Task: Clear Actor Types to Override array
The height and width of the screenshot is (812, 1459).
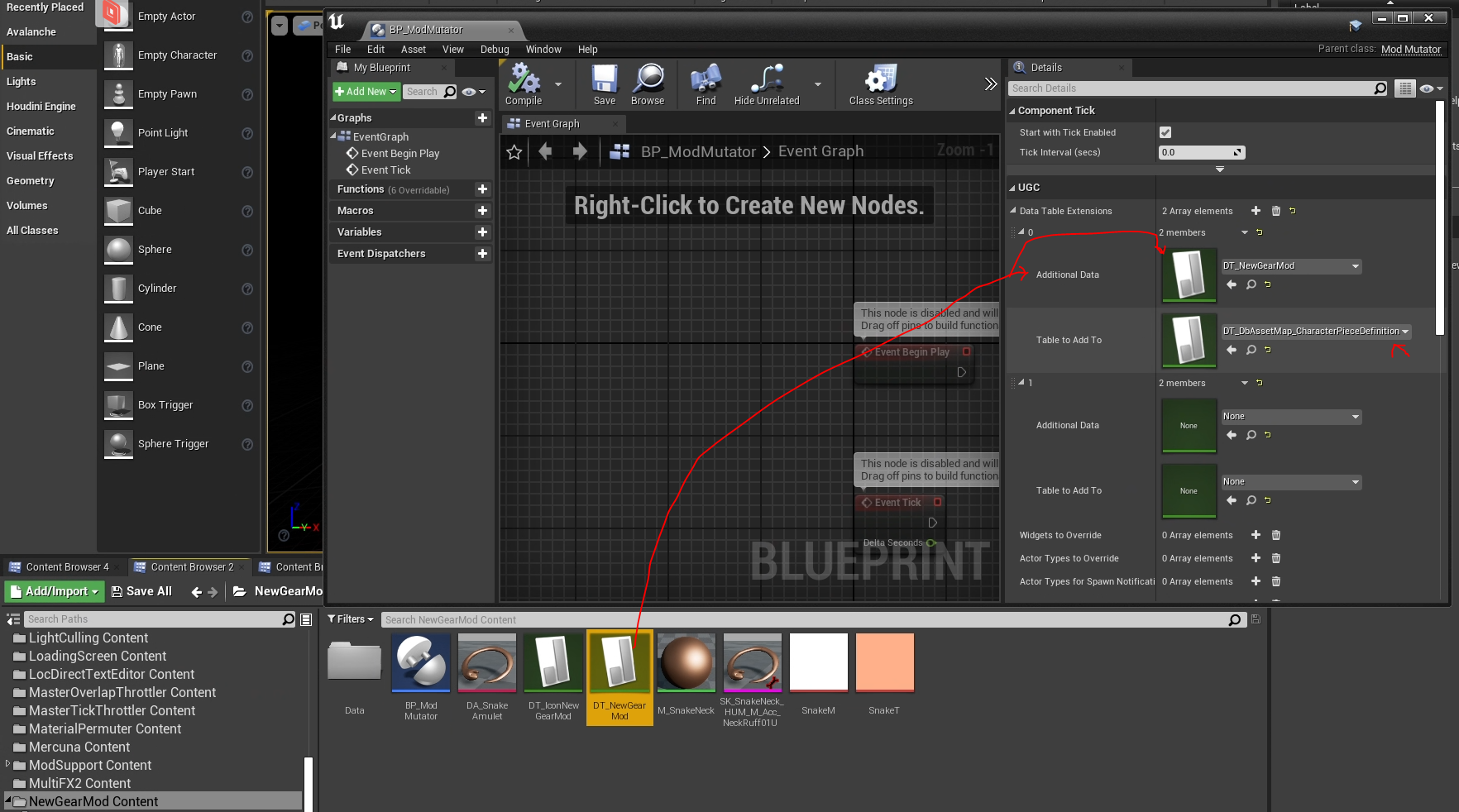Action: tap(1275, 558)
